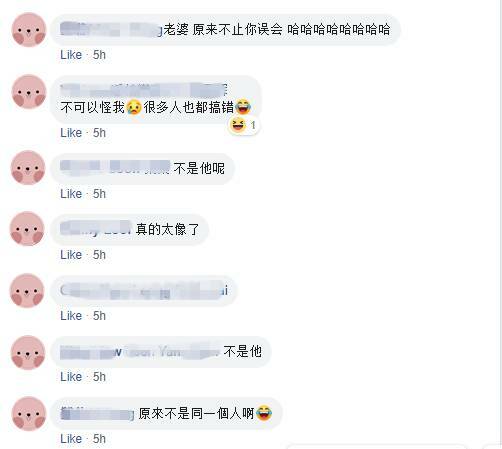Like the 不是他呢 comment
502x449 pixels.
71,194
